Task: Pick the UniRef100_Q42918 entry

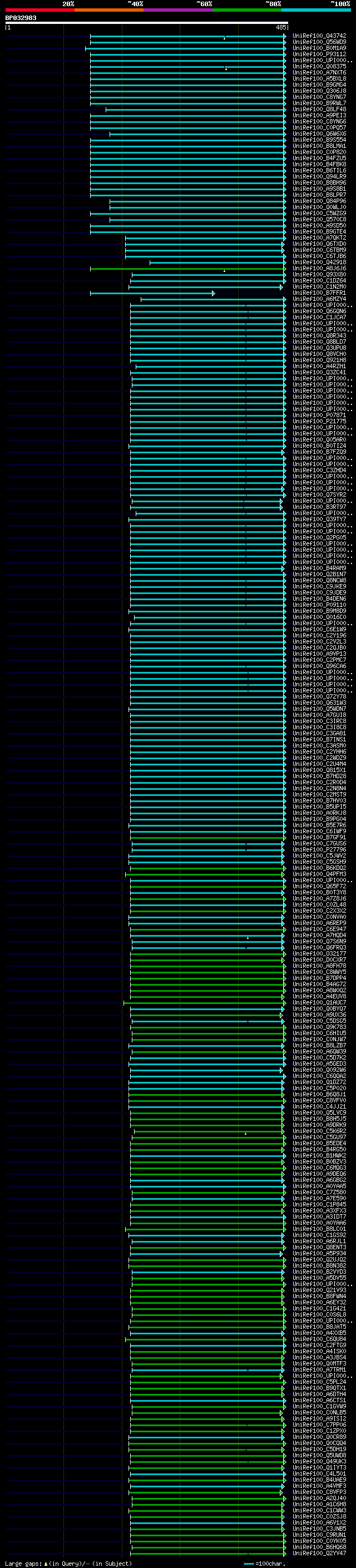Action: pyautogui.click(x=319, y=263)
